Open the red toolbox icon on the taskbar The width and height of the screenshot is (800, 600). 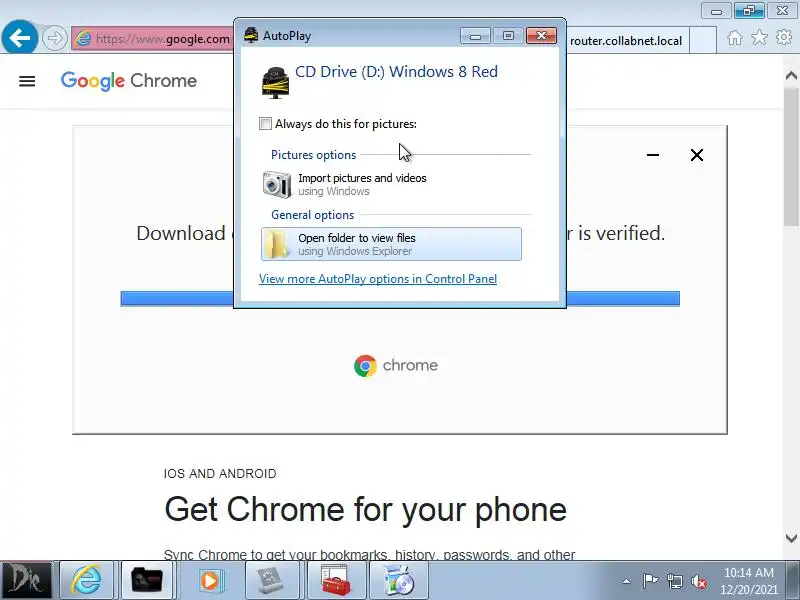[x=336, y=580]
